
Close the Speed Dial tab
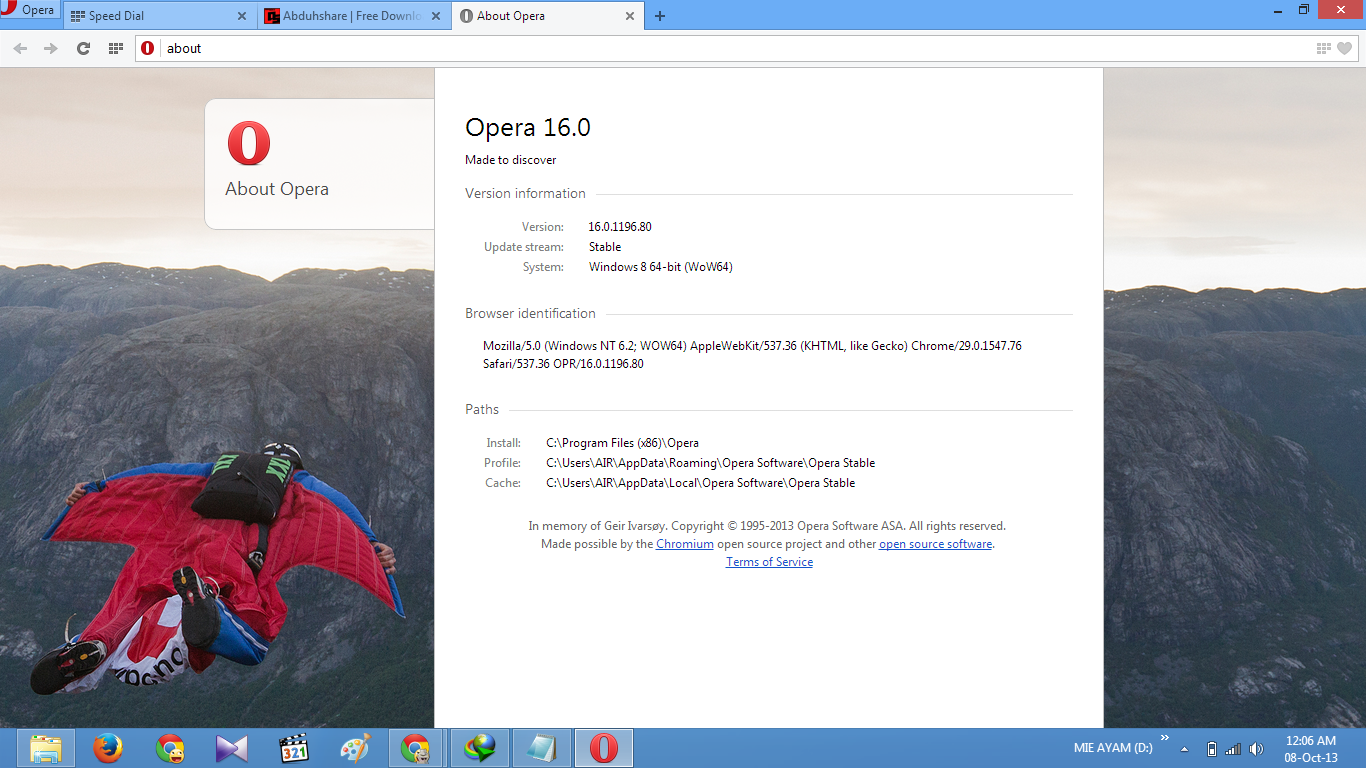tap(241, 16)
